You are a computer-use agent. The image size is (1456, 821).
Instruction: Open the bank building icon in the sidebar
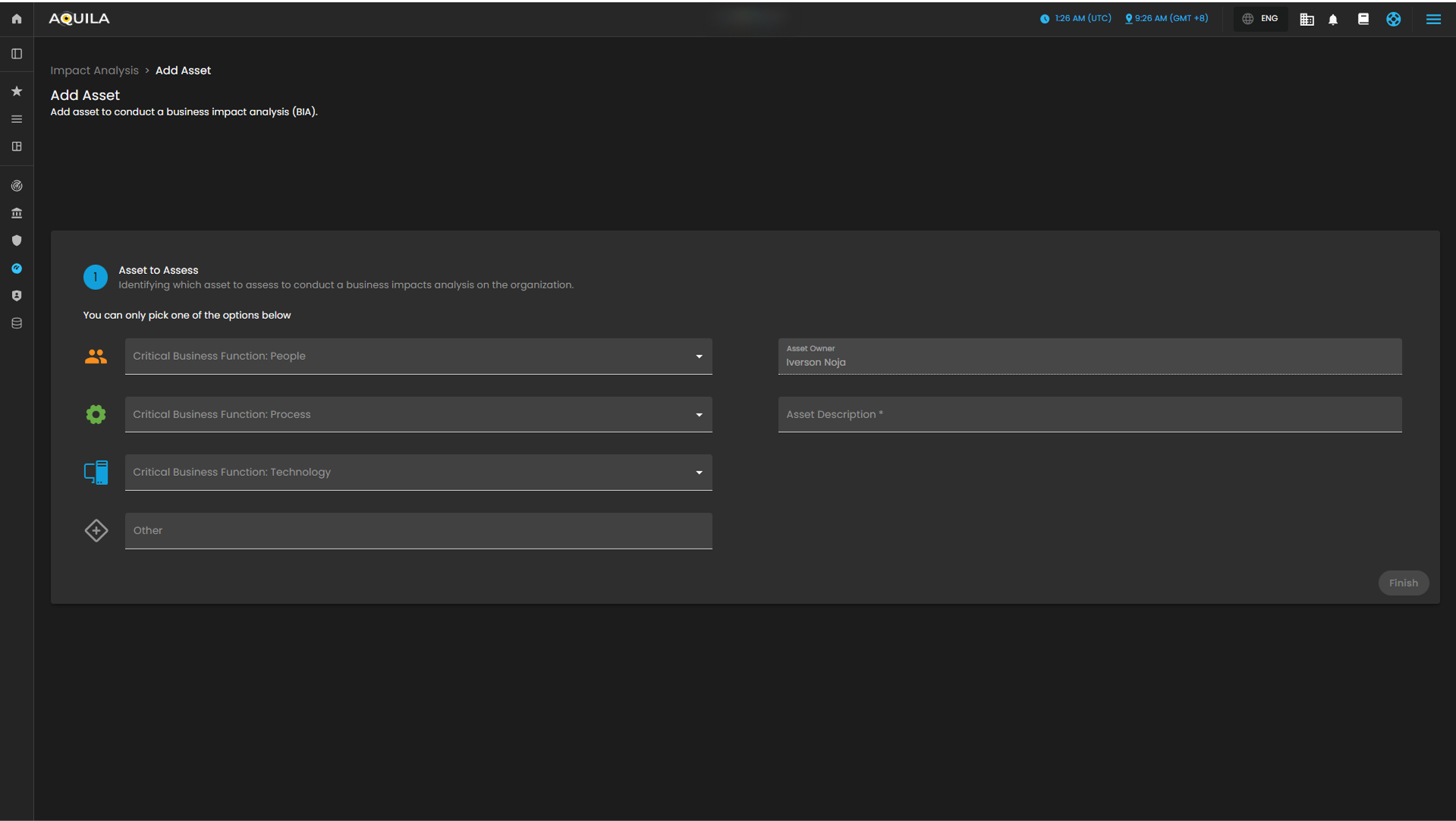click(x=17, y=213)
